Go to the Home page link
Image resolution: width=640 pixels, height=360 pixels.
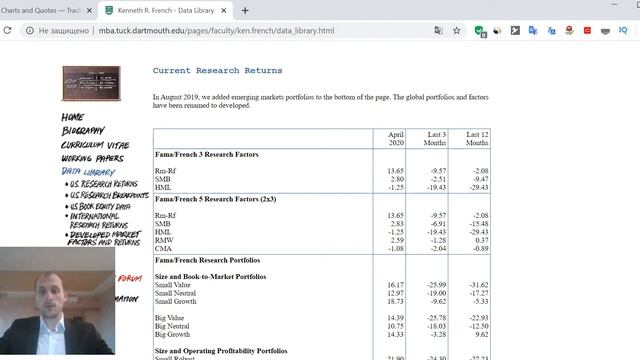pos(73,117)
